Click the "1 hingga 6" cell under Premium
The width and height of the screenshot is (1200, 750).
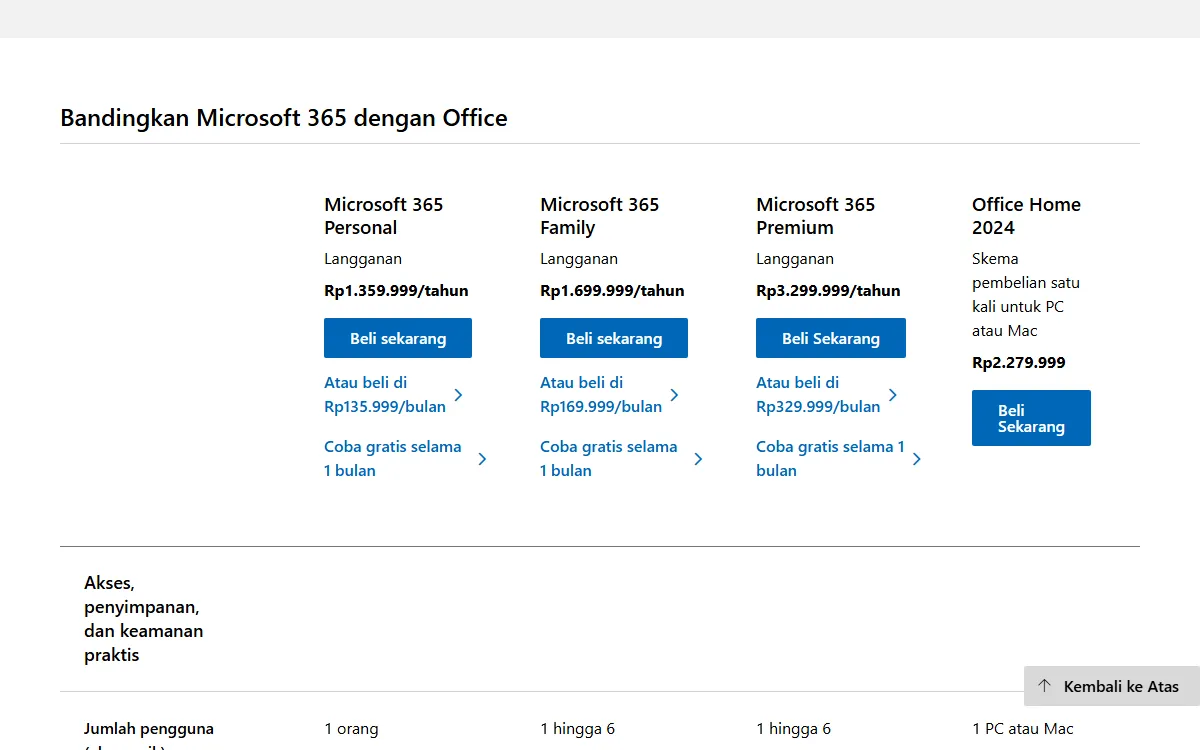tap(793, 729)
